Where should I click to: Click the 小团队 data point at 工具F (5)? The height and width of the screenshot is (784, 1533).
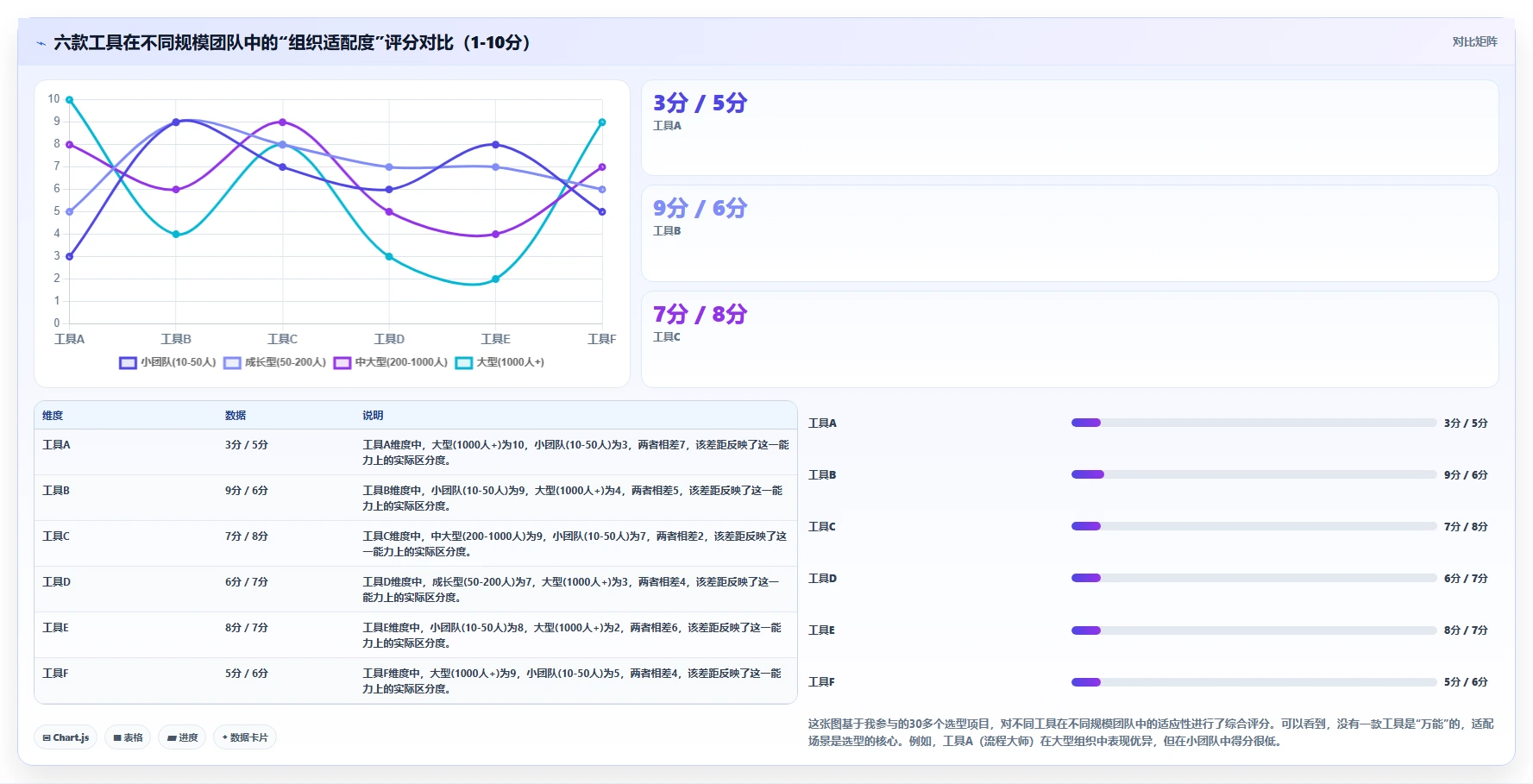tap(602, 212)
